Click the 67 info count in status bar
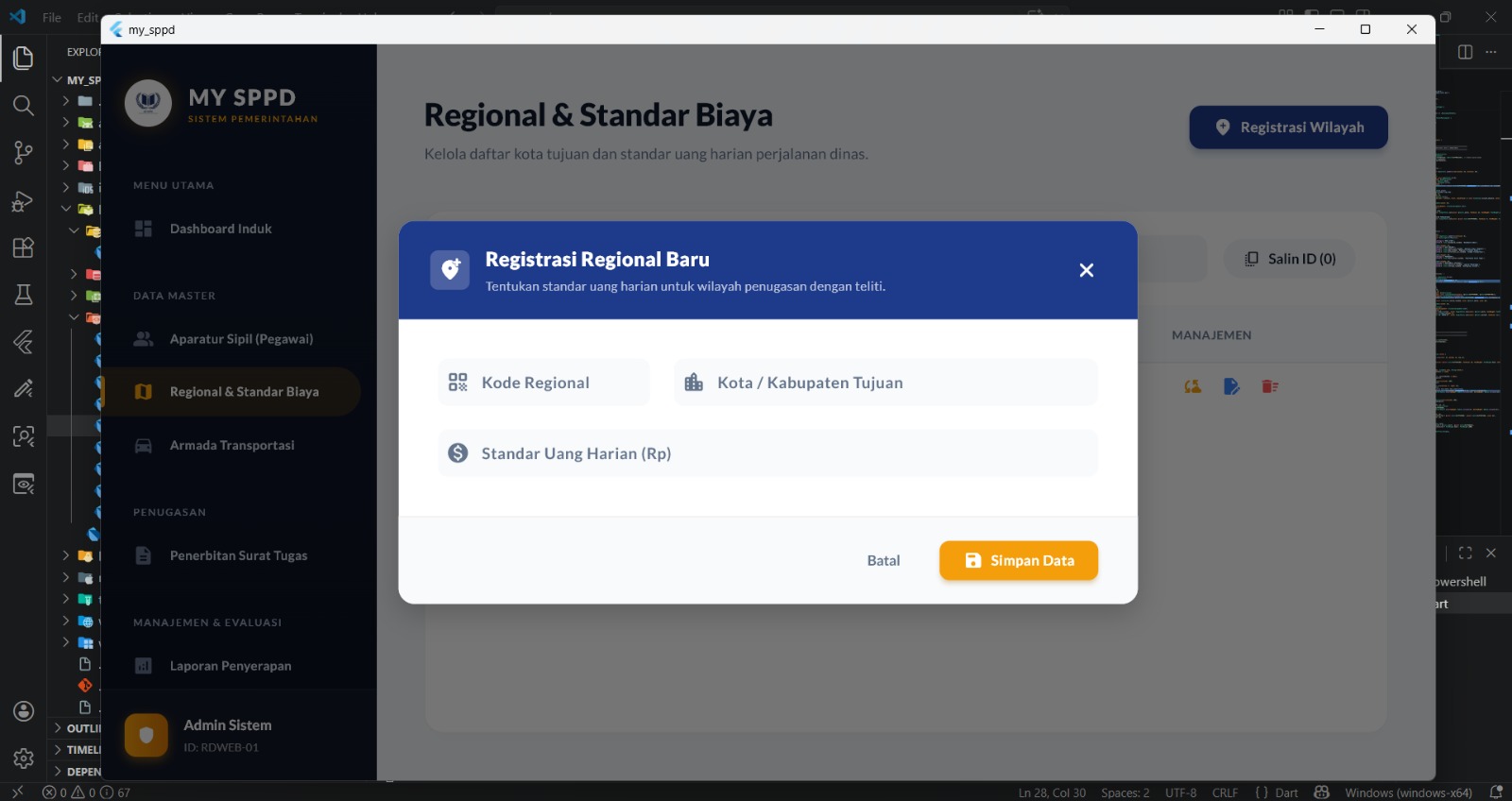Screen dimensions: 1512x801 [x=117, y=792]
